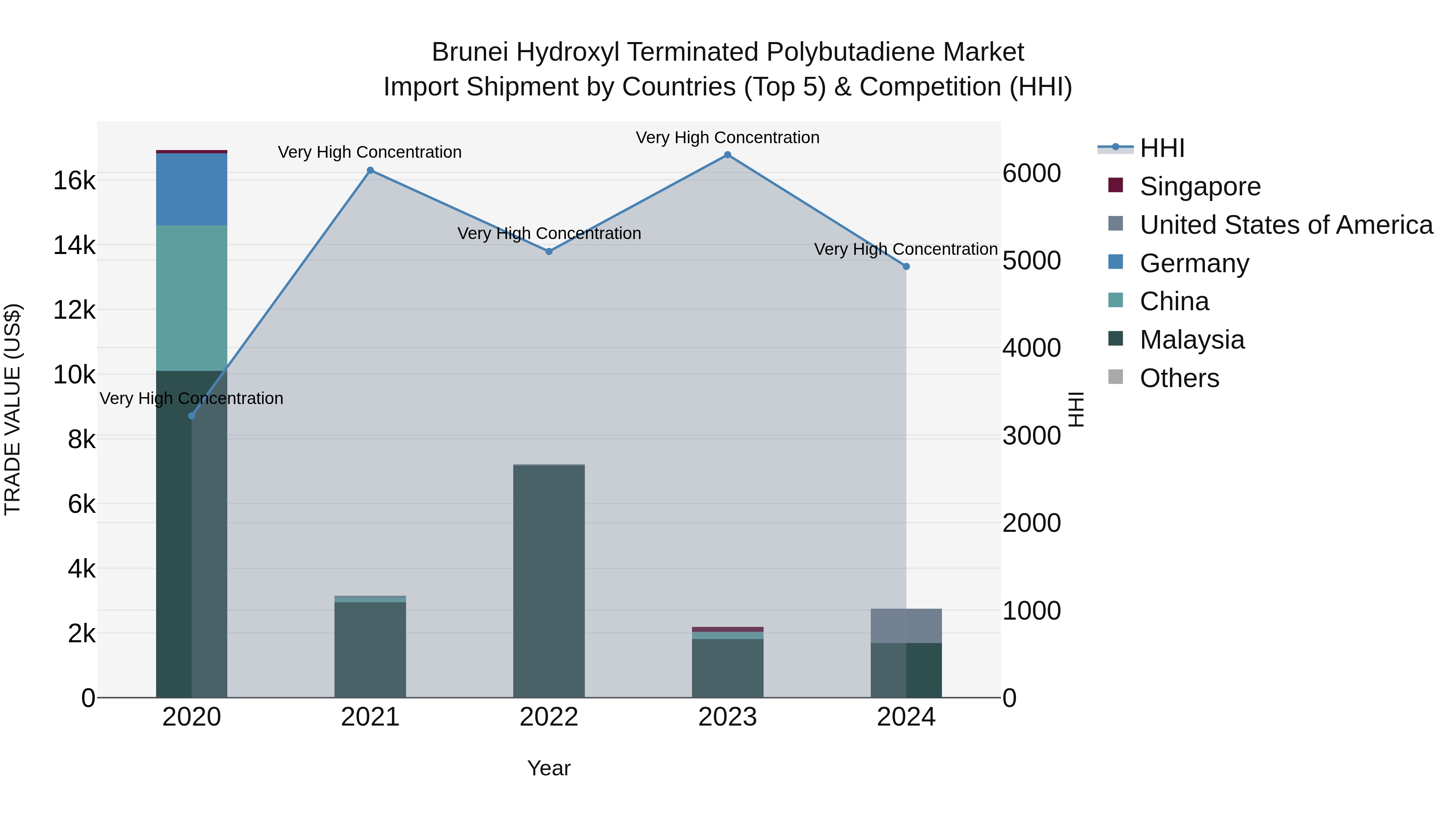Click the 10k left axis tick label
The height and width of the screenshot is (819, 1456).
click(x=74, y=375)
